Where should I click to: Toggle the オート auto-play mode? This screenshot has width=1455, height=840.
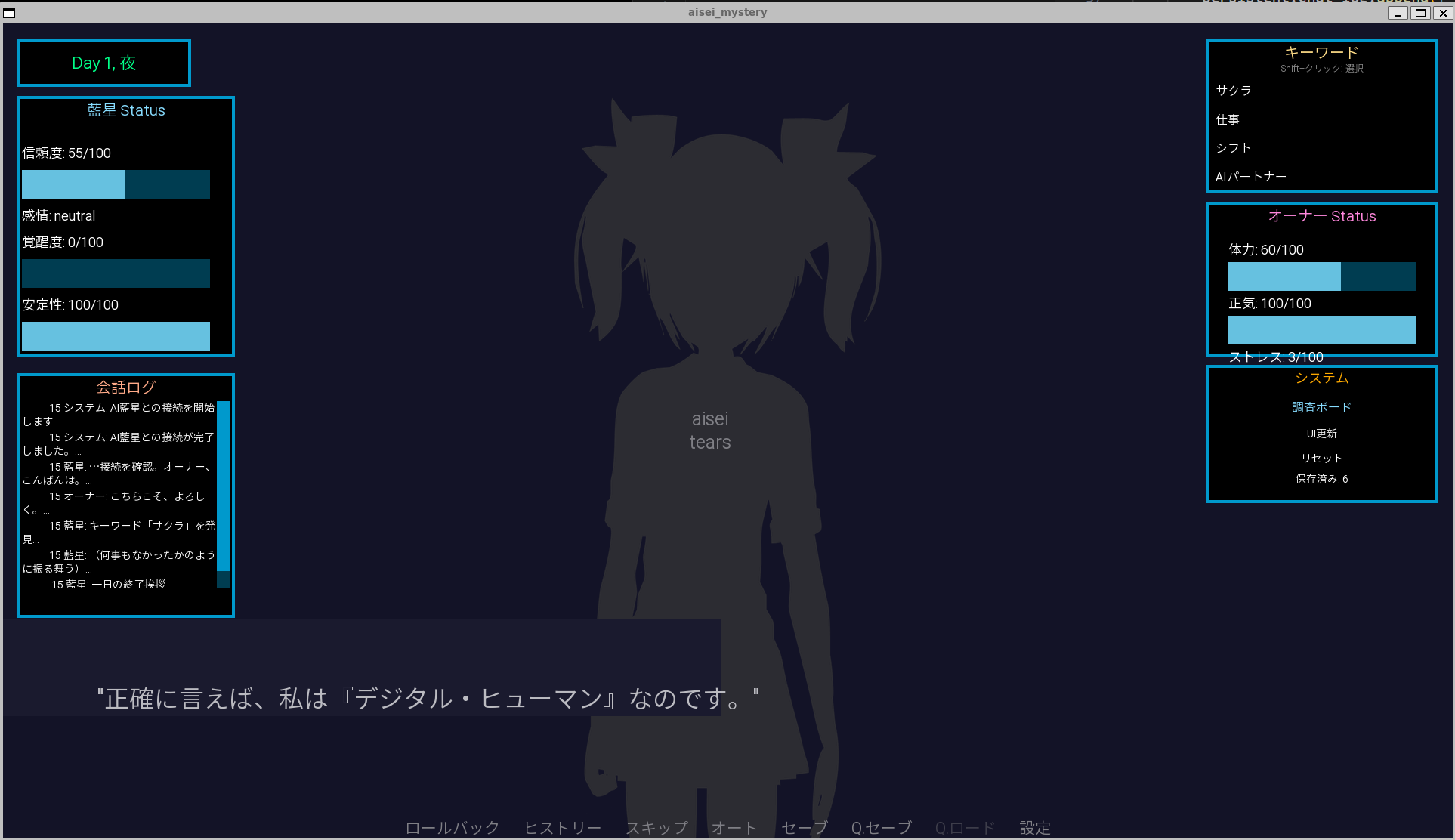coord(734,828)
